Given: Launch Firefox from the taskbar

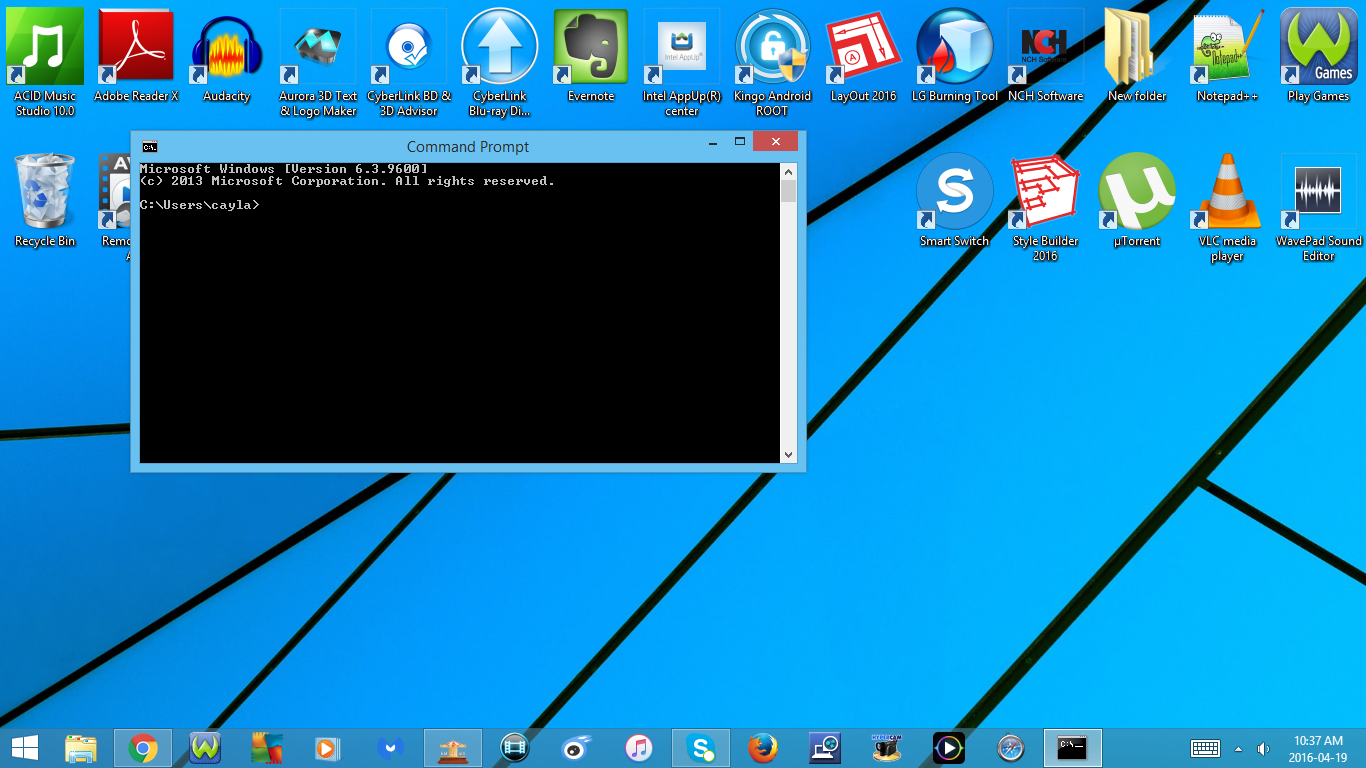Looking at the screenshot, I should click(763, 748).
